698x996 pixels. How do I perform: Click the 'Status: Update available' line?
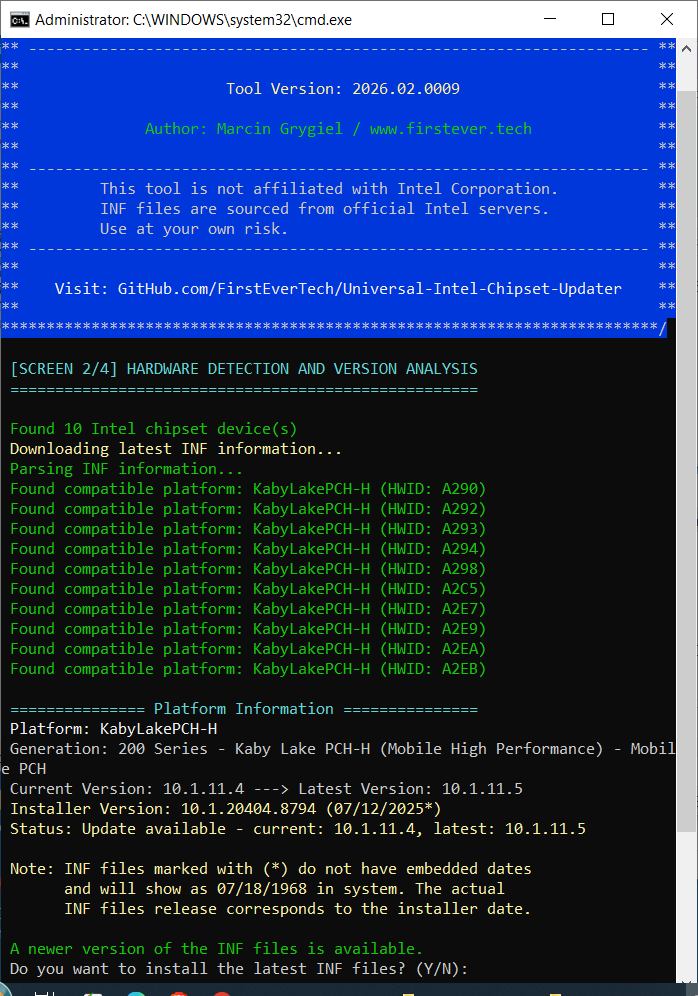point(298,830)
